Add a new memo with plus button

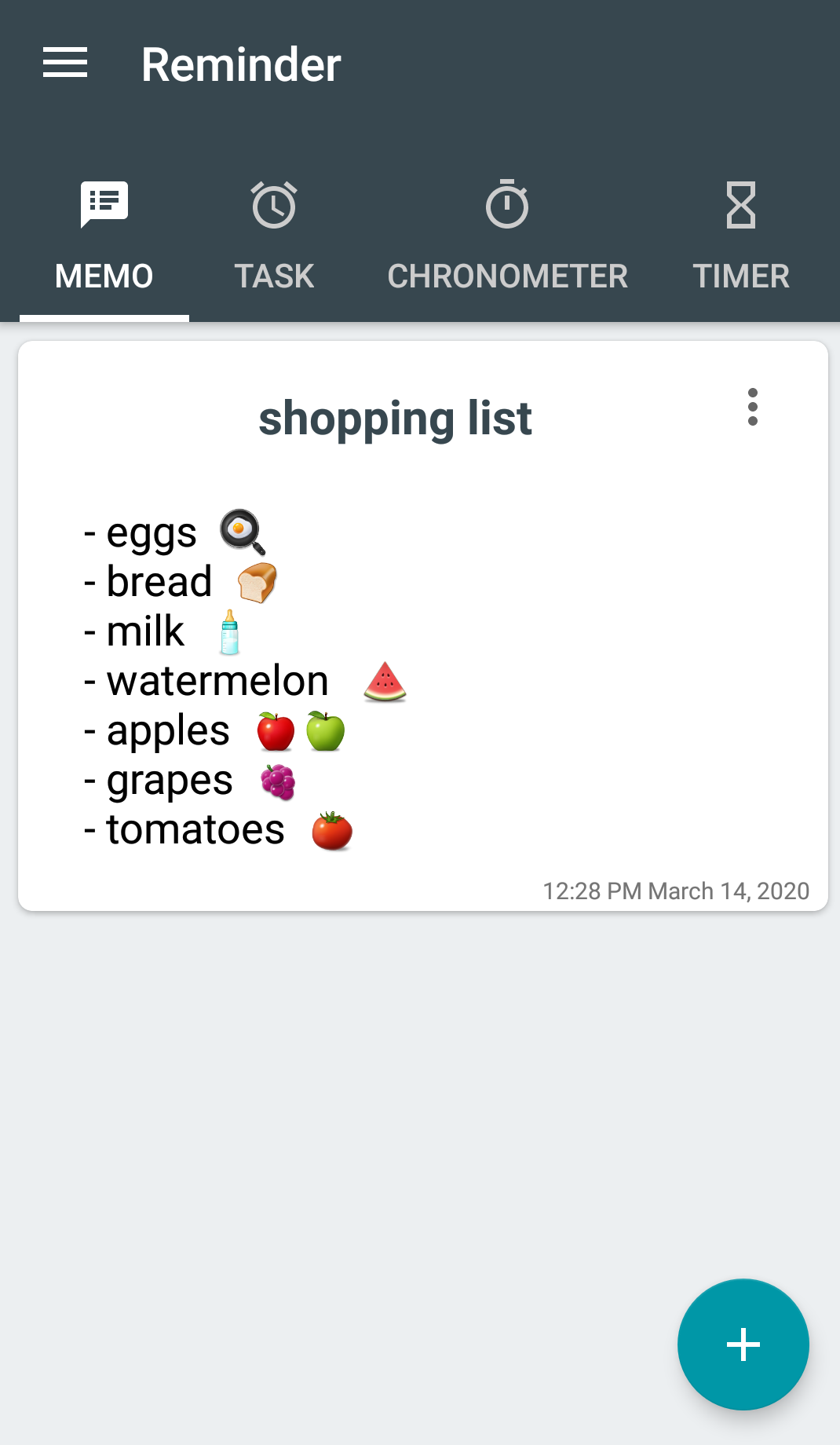743,1344
